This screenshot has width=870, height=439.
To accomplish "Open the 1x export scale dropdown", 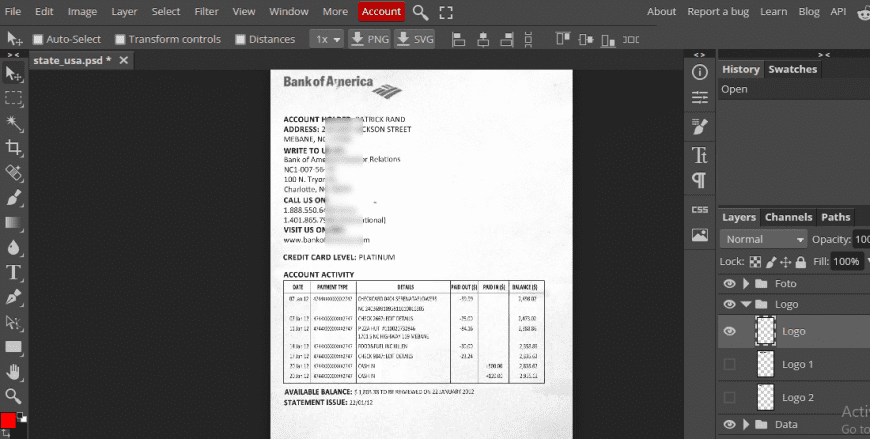I will tap(327, 39).
